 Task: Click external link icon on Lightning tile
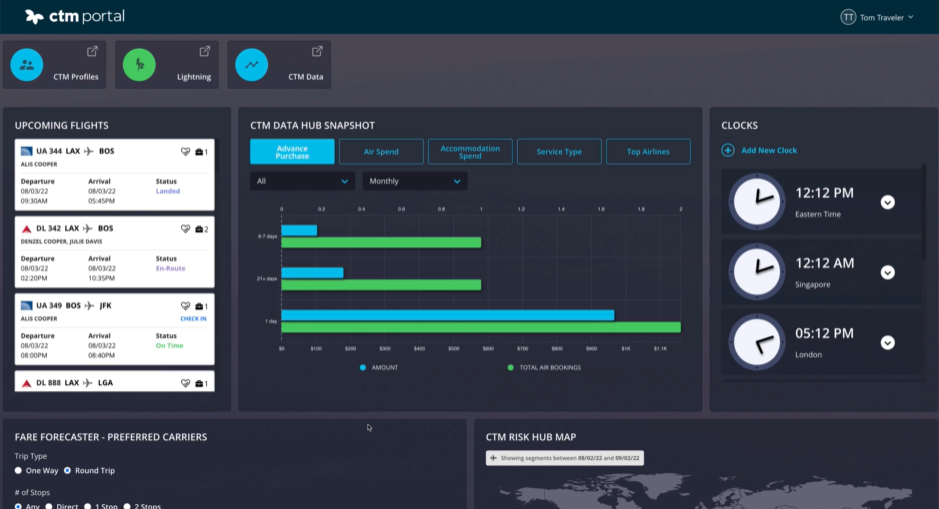click(205, 51)
